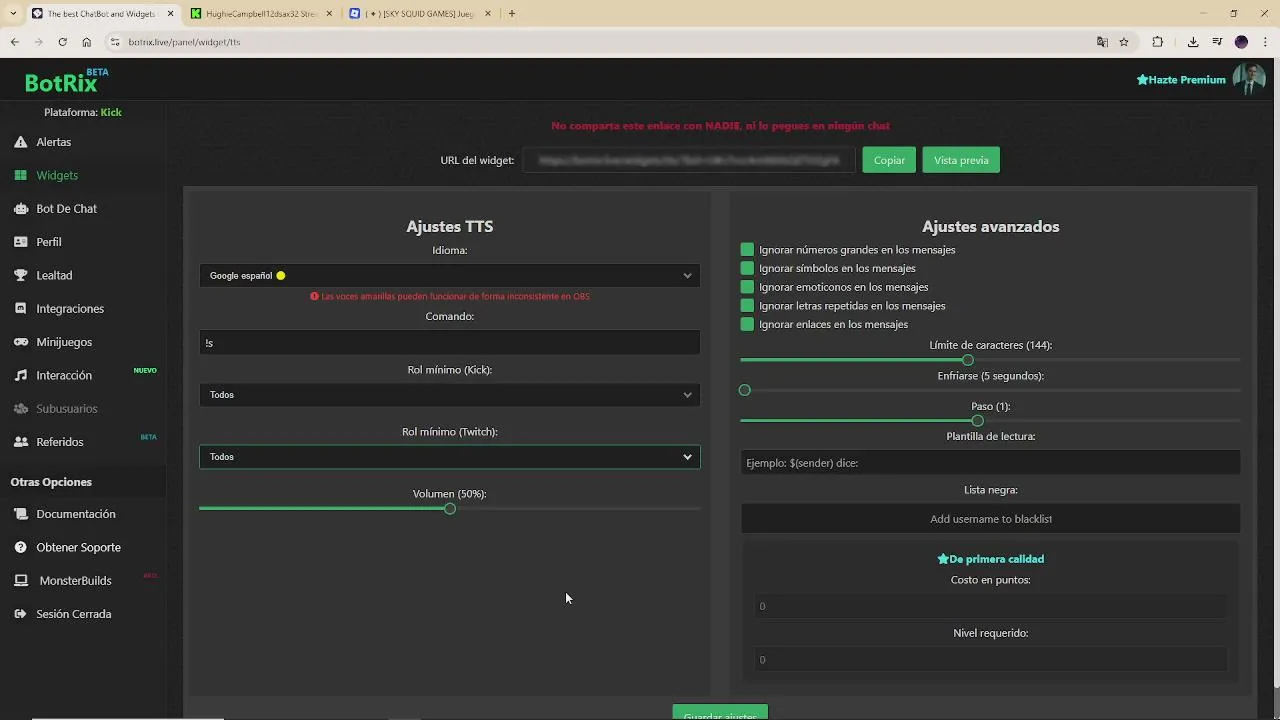Reload the page with browser refresh icon
The width and height of the screenshot is (1280, 720).
click(x=62, y=42)
